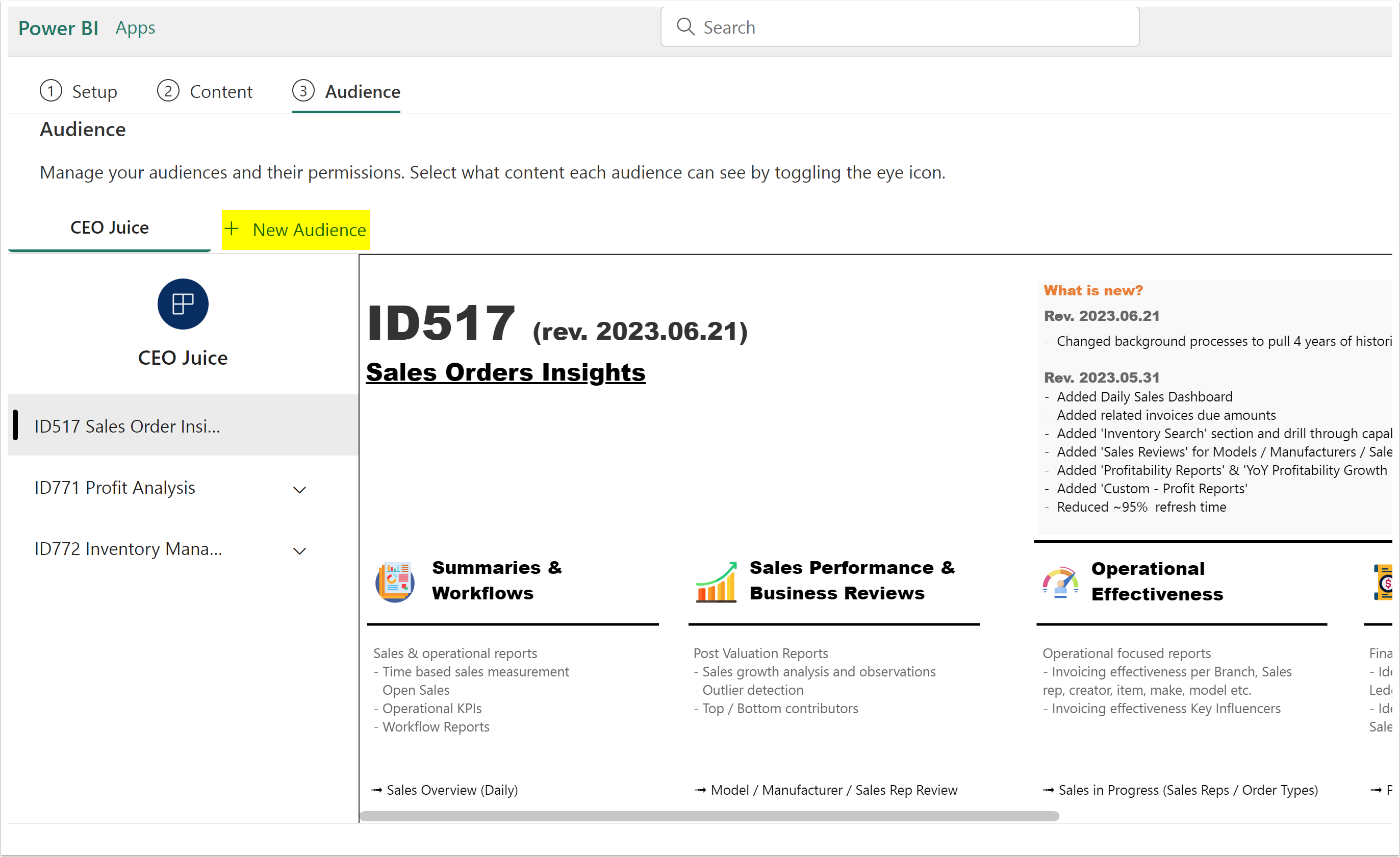Click the 'Post Valuation Reports' text
The width and height of the screenshot is (1400, 857).
tap(761, 653)
